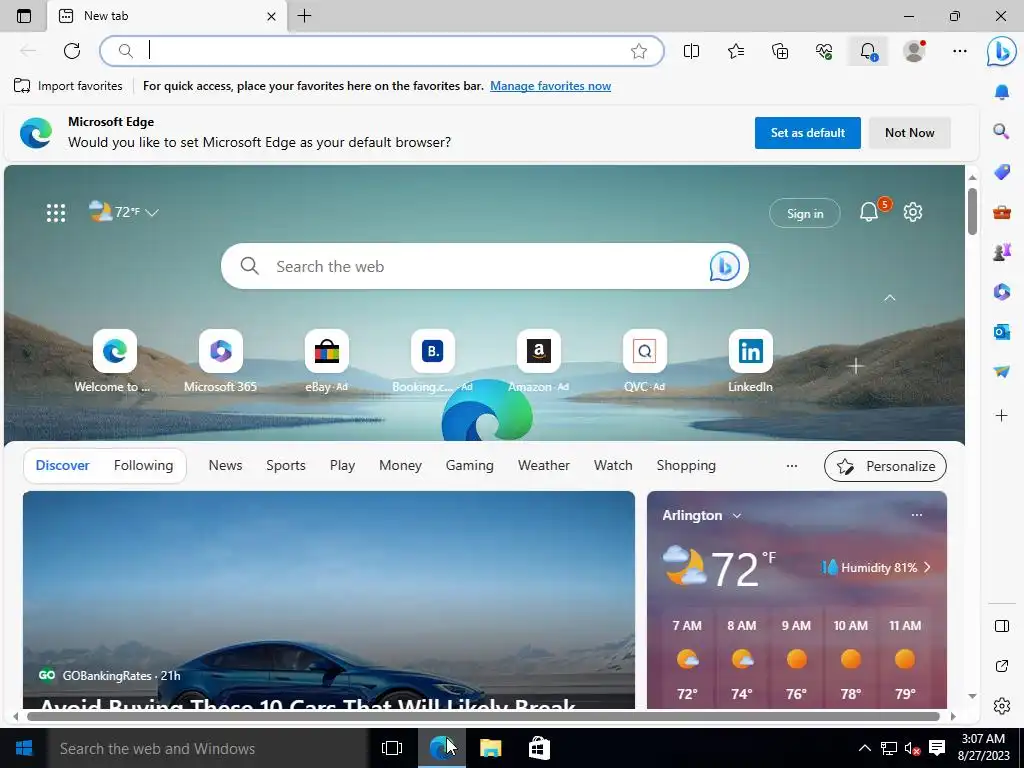Open sidebar Microsoft 365 icon
The width and height of the screenshot is (1024, 768).
pyautogui.click(x=1002, y=291)
